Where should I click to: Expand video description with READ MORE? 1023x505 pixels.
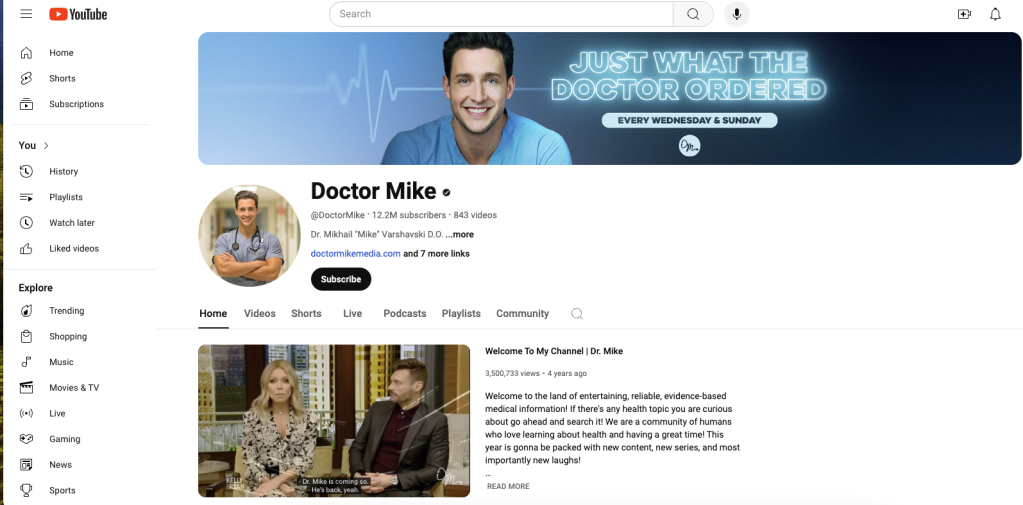pos(508,486)
